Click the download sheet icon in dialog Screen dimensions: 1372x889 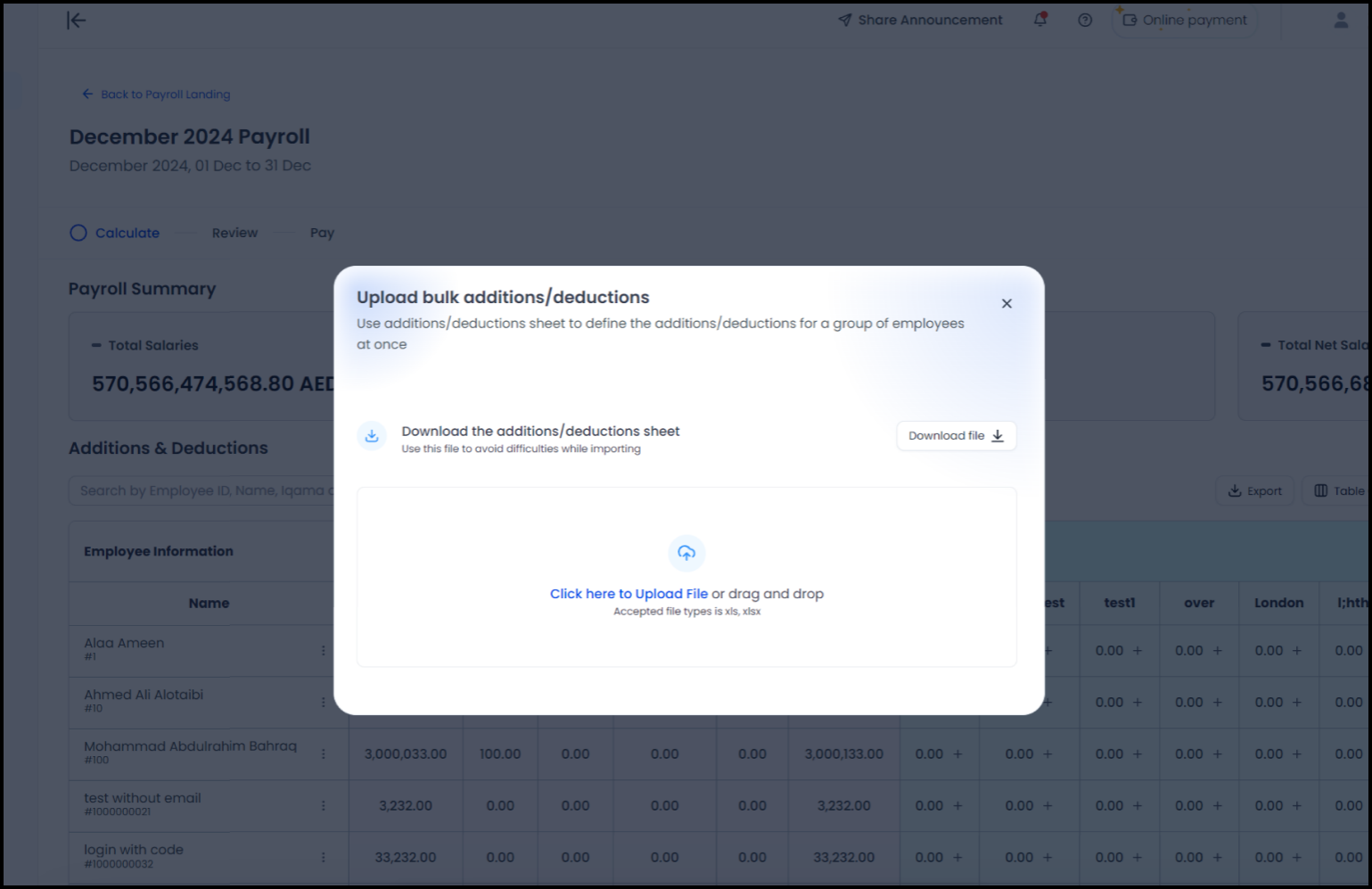point(372,436)
